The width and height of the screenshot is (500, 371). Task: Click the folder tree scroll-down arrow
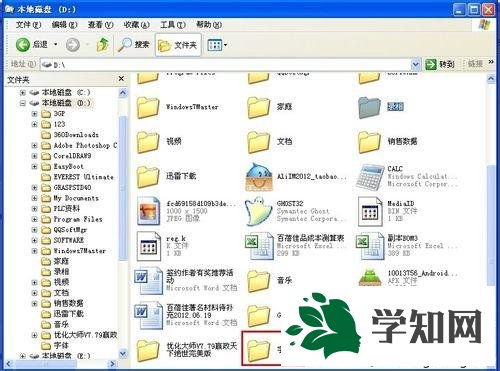(x=123, y=353)
